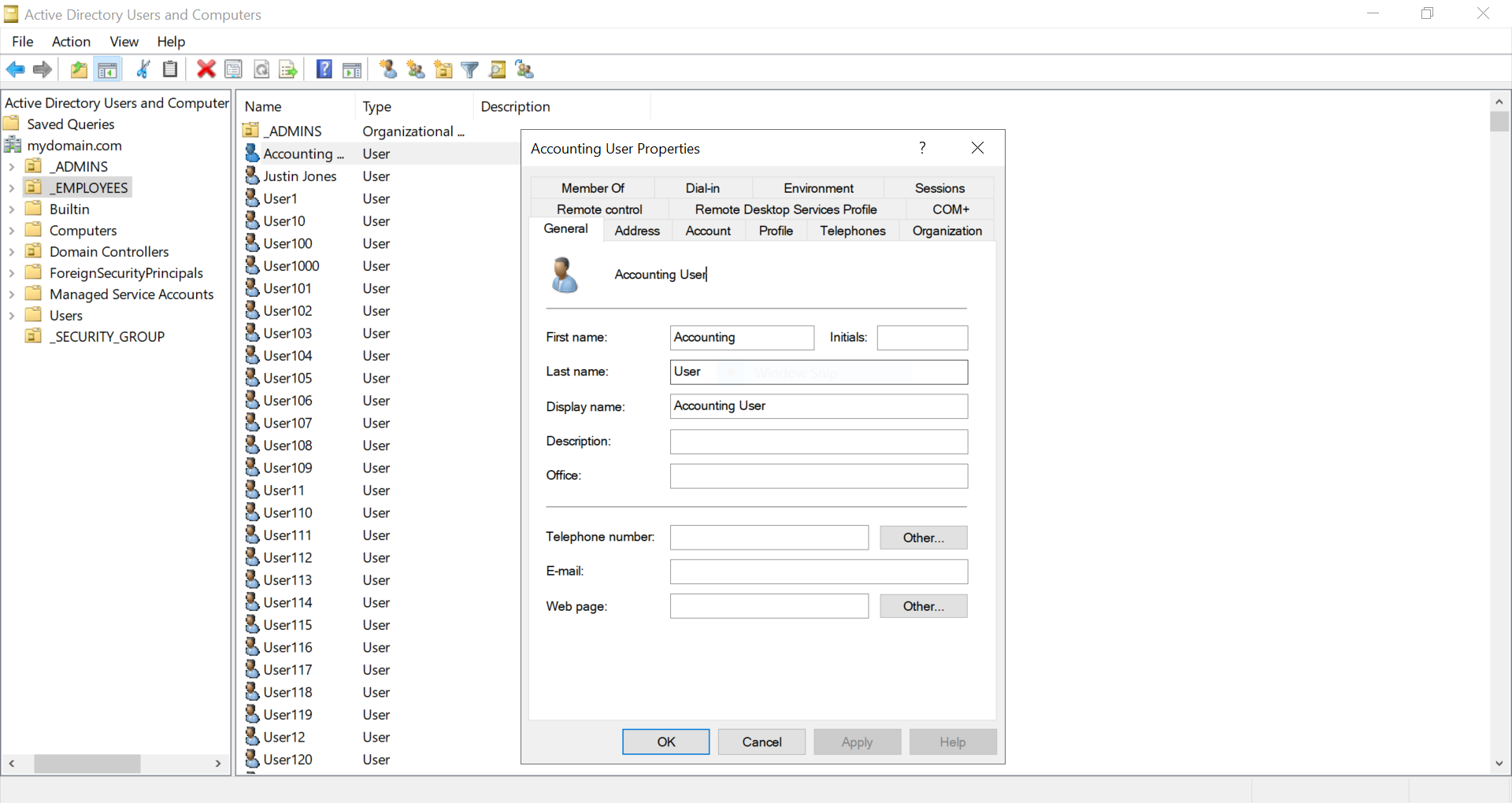The image size is (1512, 803).
Task: Switch to the Member Of tab
Action: 592,188
